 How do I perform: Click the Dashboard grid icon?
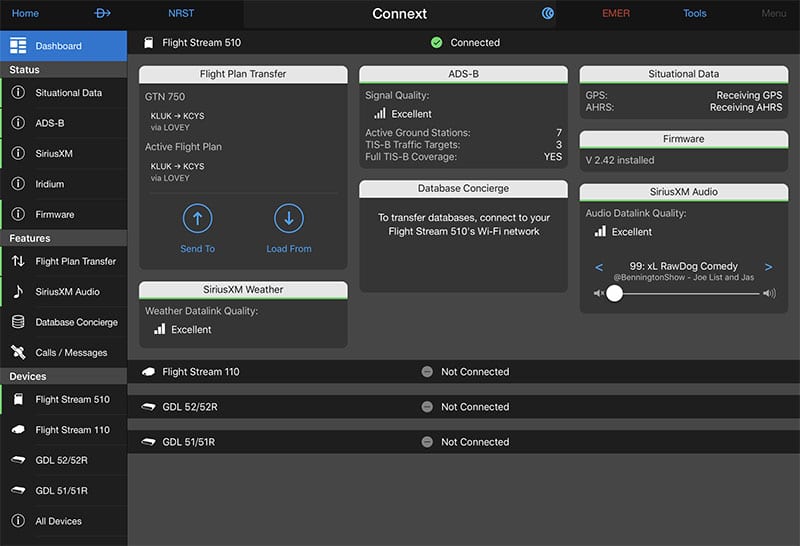click(18, 45)
